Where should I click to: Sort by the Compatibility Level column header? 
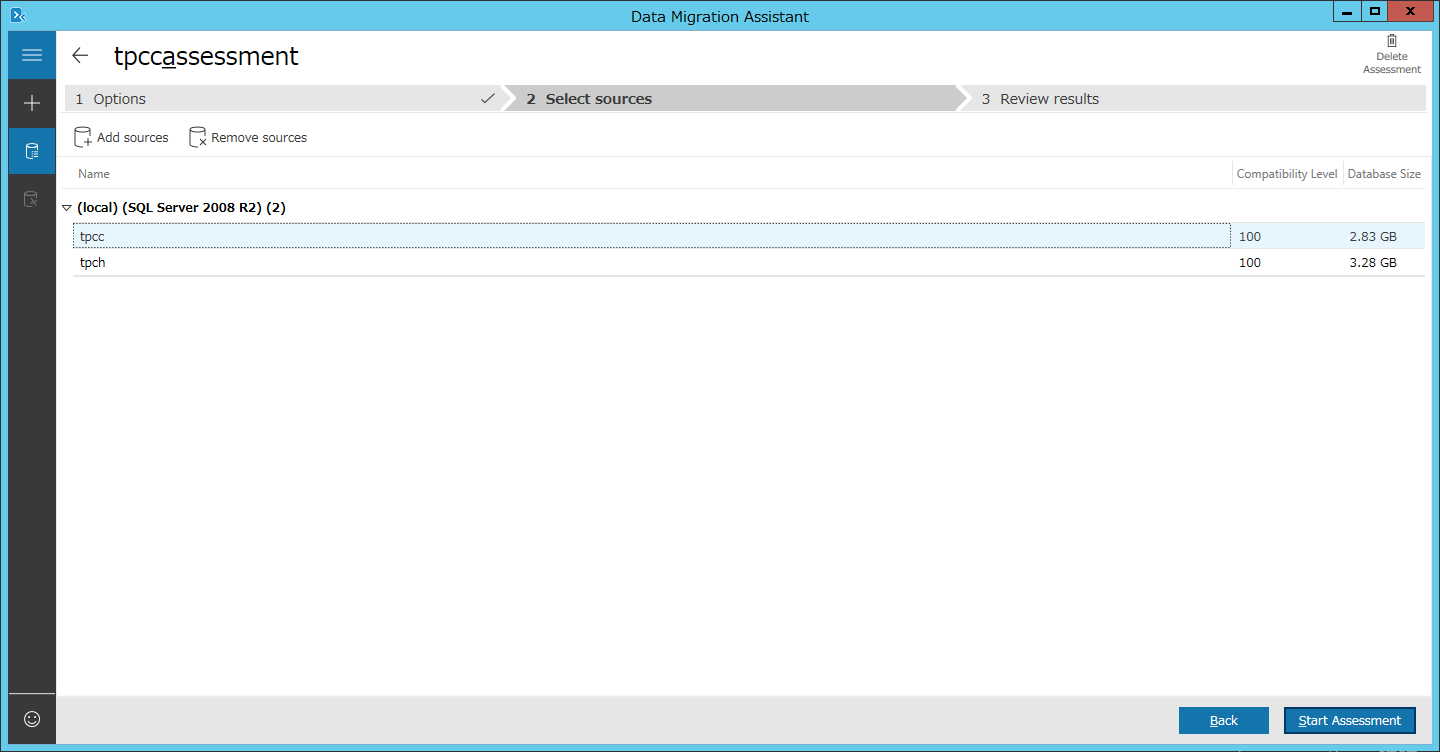tap(1287, 174)
